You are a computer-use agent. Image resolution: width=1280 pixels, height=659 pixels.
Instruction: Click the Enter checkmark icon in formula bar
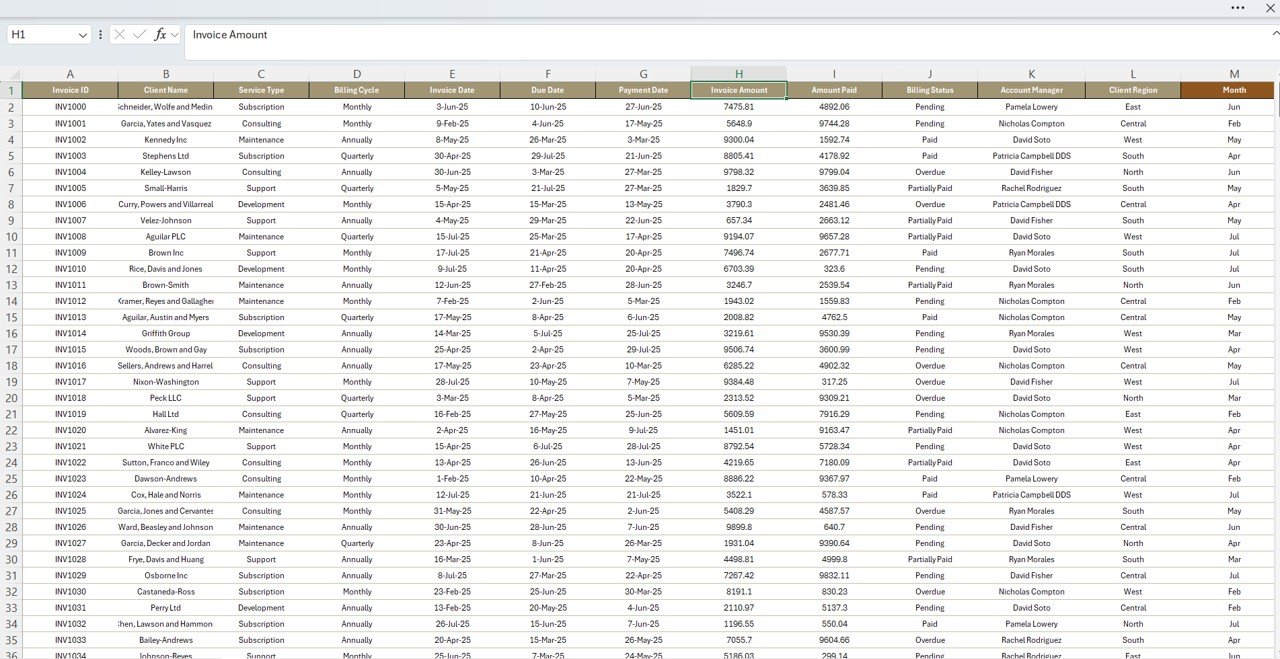pos(140,34)
